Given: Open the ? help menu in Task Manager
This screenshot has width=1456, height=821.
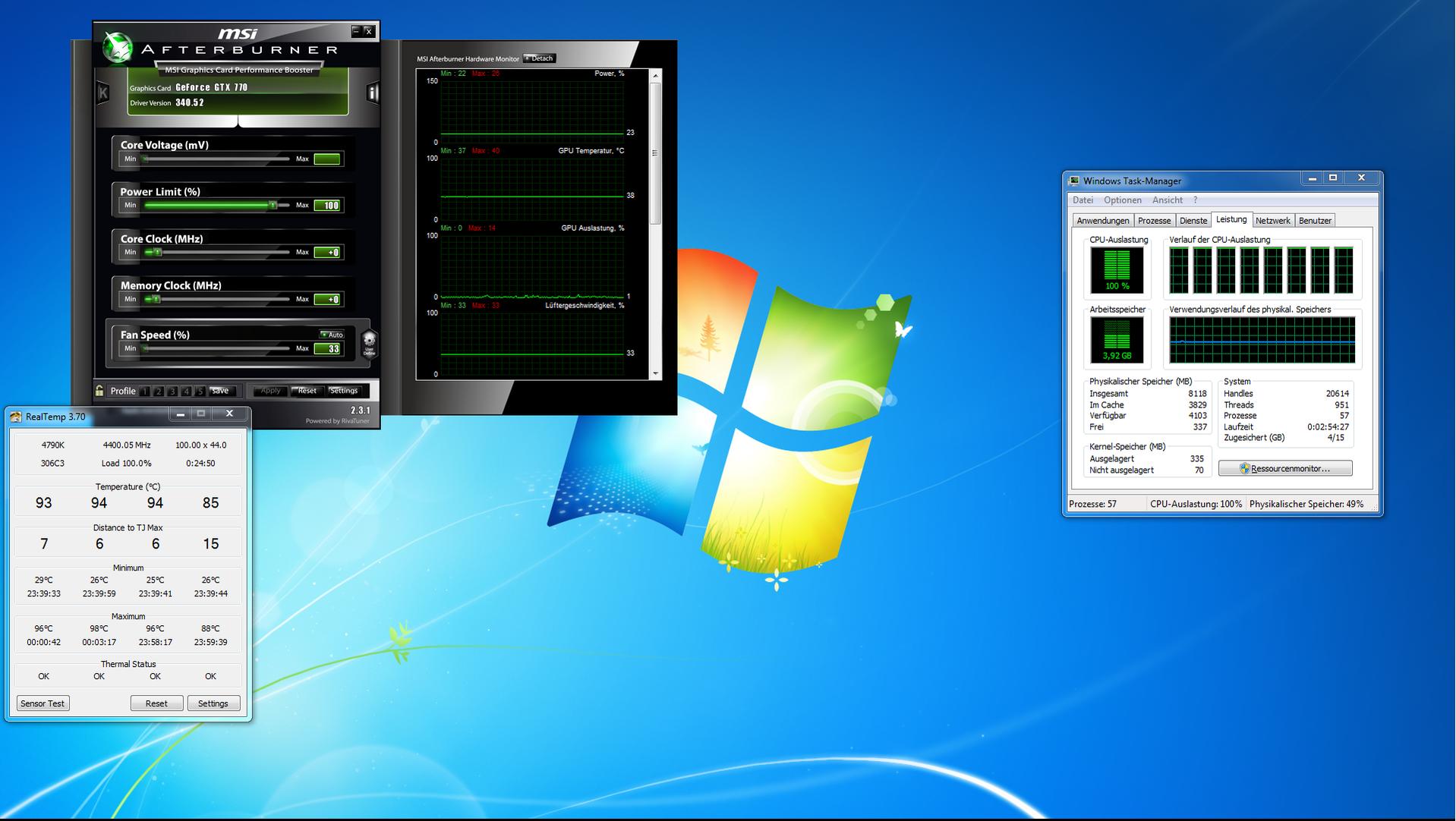Looking at the screenshot, I should click(x=1195, y=200).
